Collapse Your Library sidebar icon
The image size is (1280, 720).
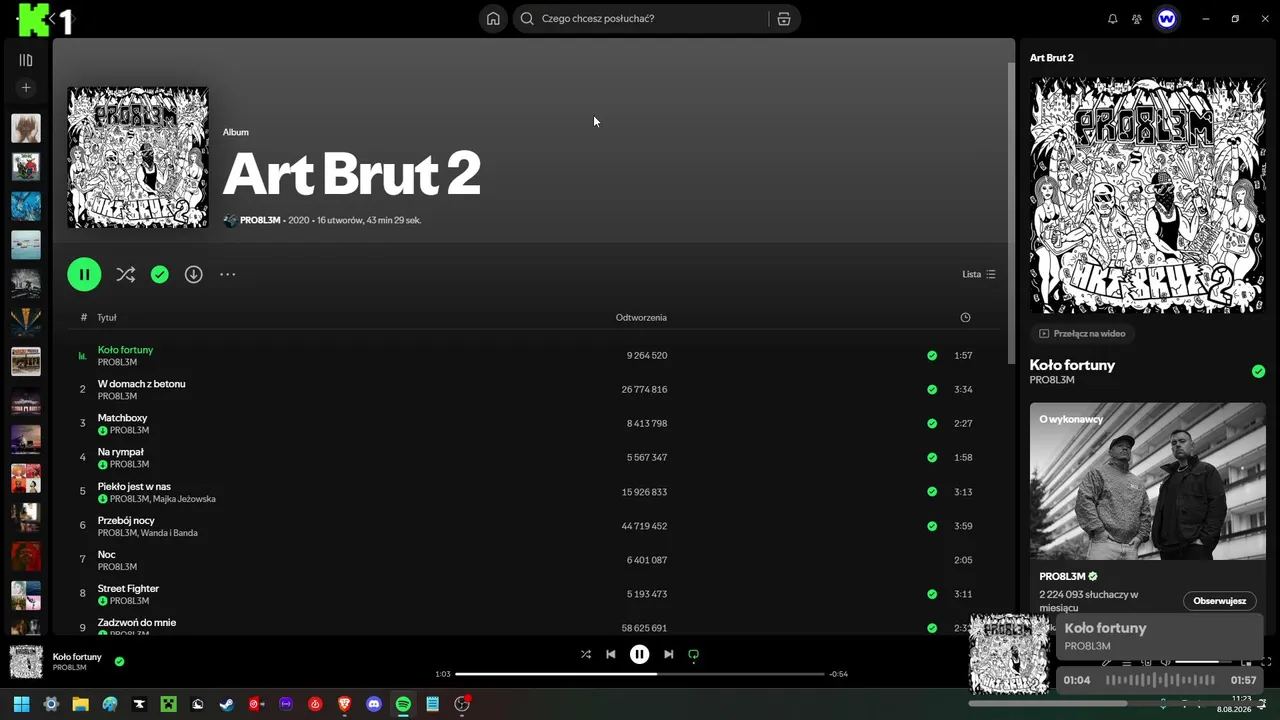(x=26, y=60)
